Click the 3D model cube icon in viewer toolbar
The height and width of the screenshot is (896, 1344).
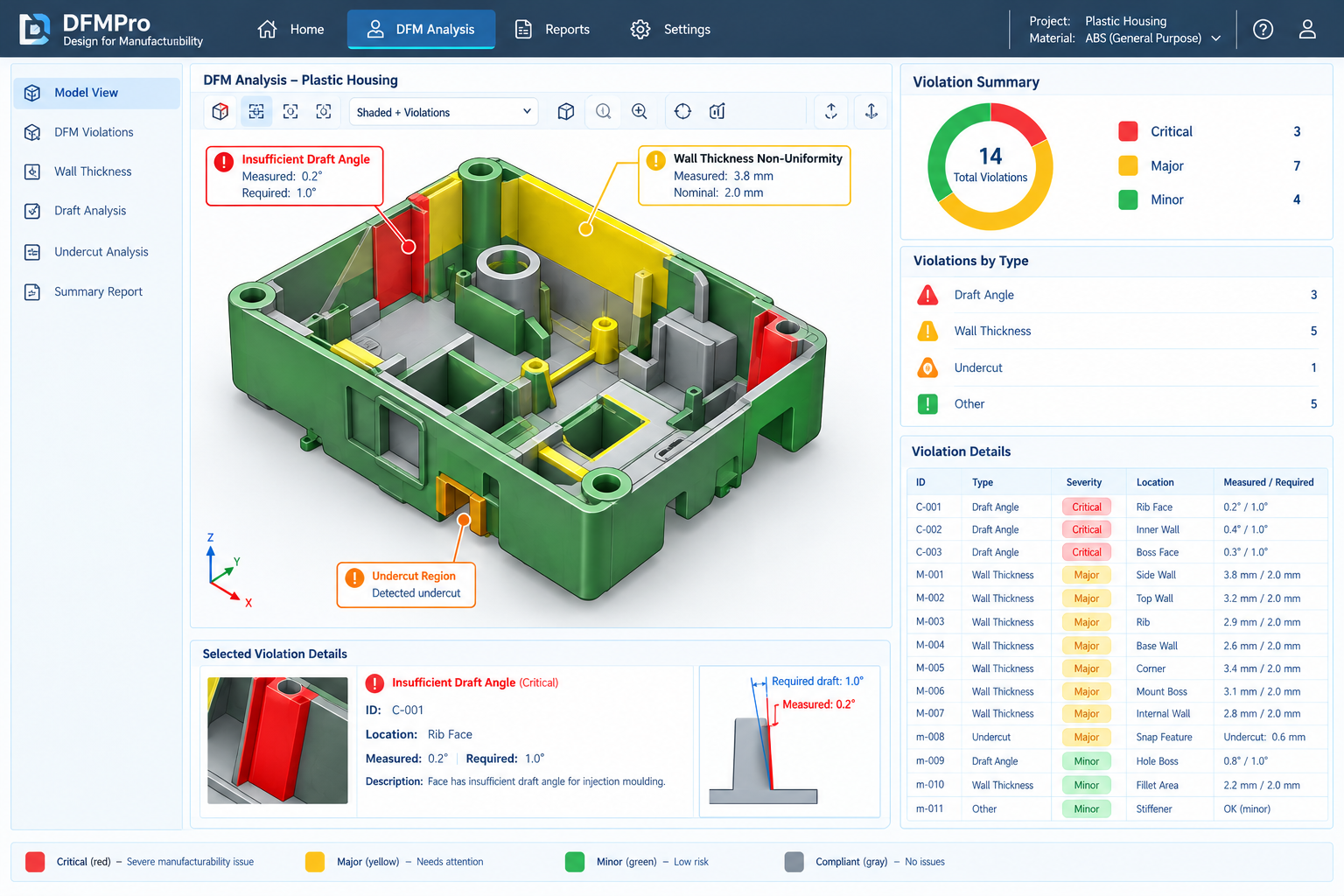click(220, 112)
